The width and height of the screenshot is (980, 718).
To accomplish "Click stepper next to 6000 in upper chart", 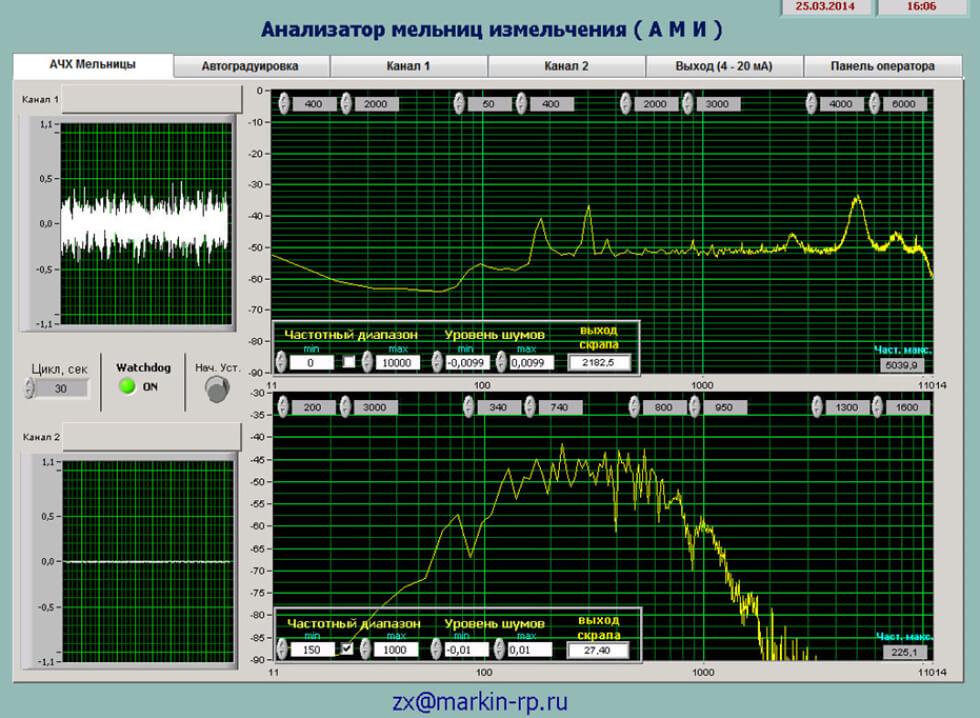I will click(x=876, y=104).
